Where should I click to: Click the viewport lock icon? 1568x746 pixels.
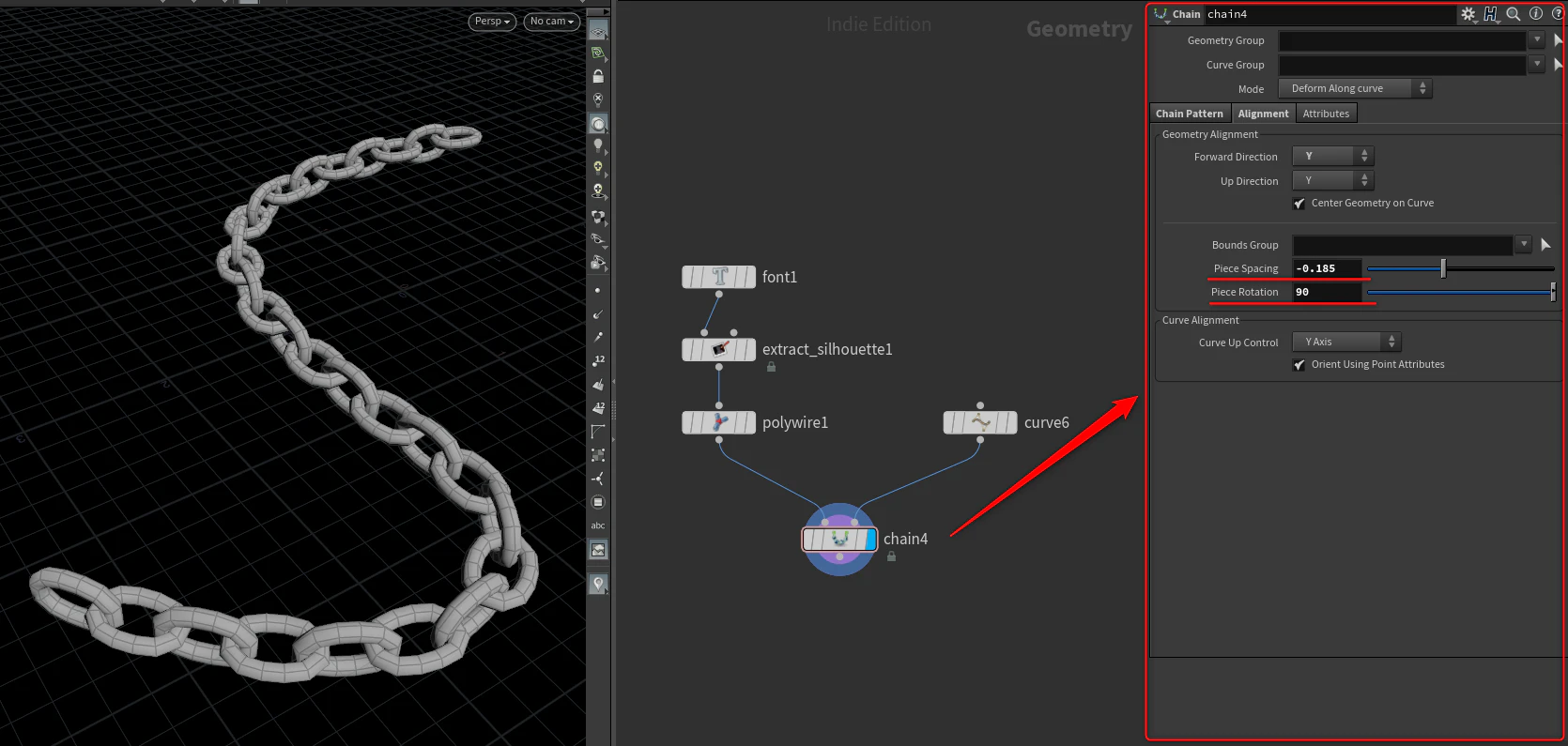point(598,76)
